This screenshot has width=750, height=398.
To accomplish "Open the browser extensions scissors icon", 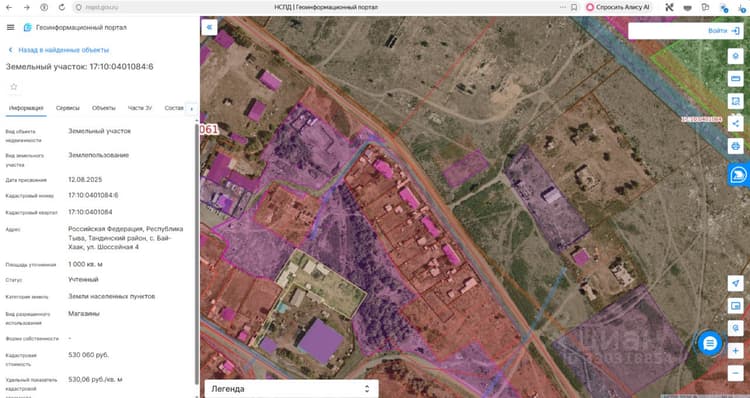I will click(x=669, y=7).
